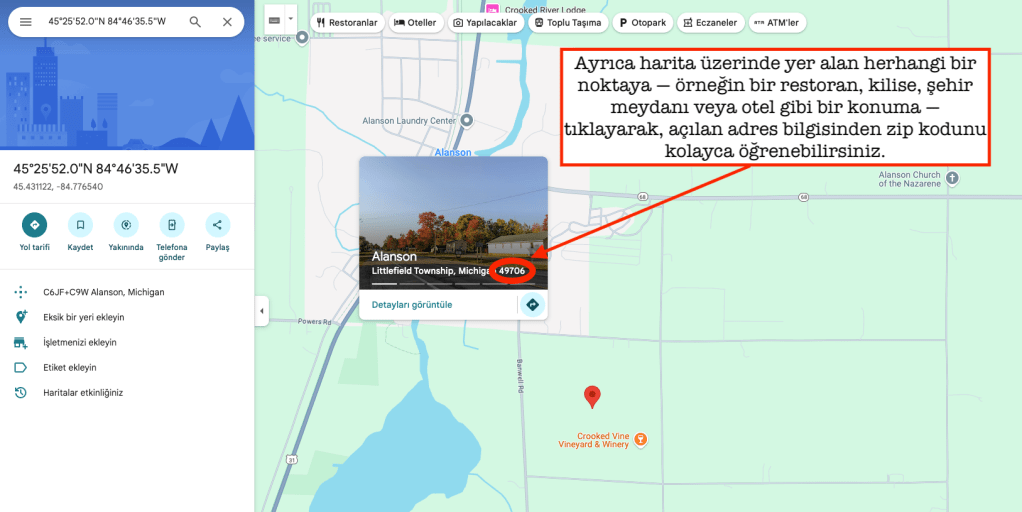Open the hamburger menu in search bar

(26, 22)
